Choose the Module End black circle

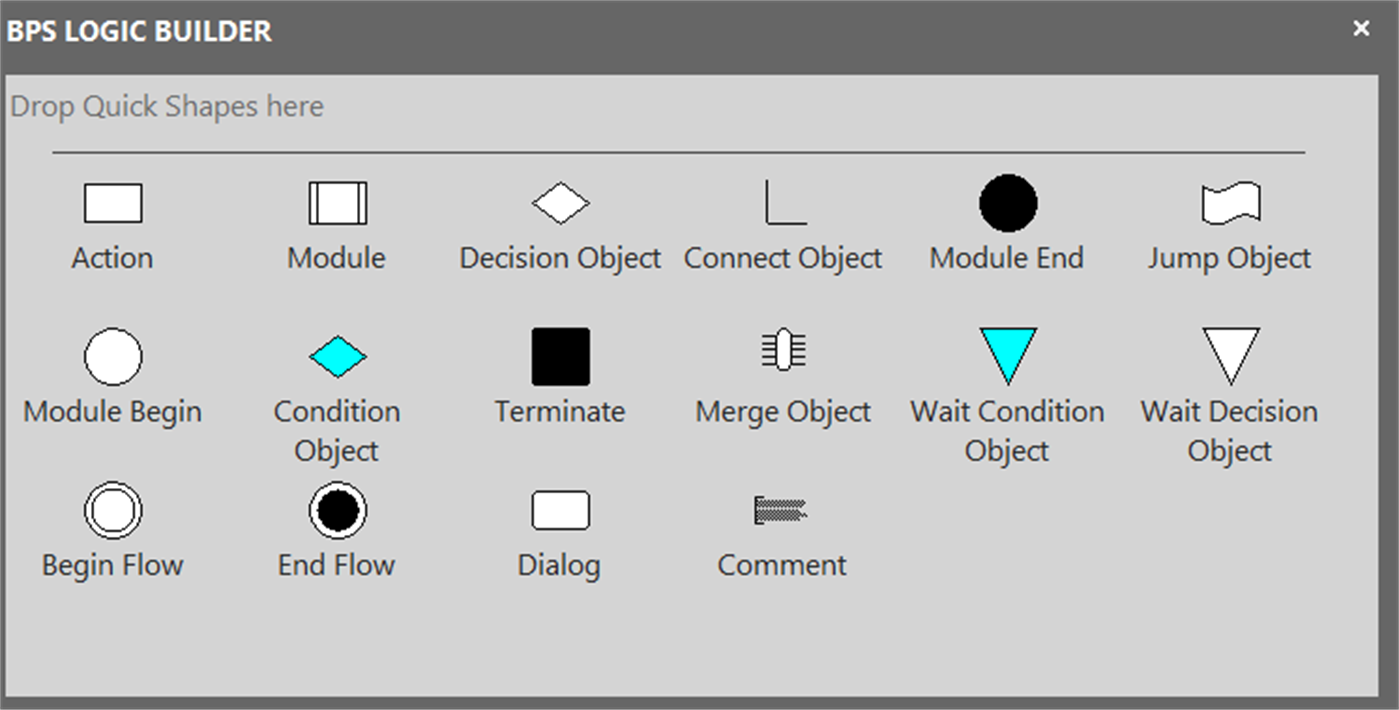click(x=1007, y=203)
